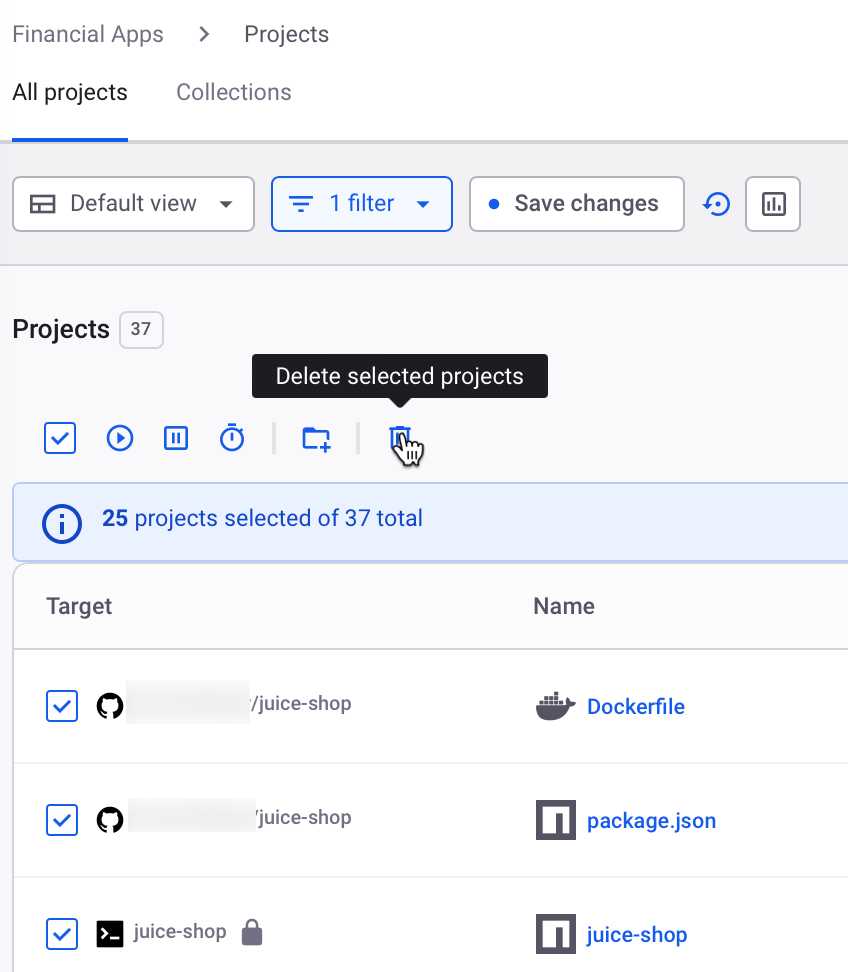Revert view changes with circular arrow icon

[x=717, y=204]
